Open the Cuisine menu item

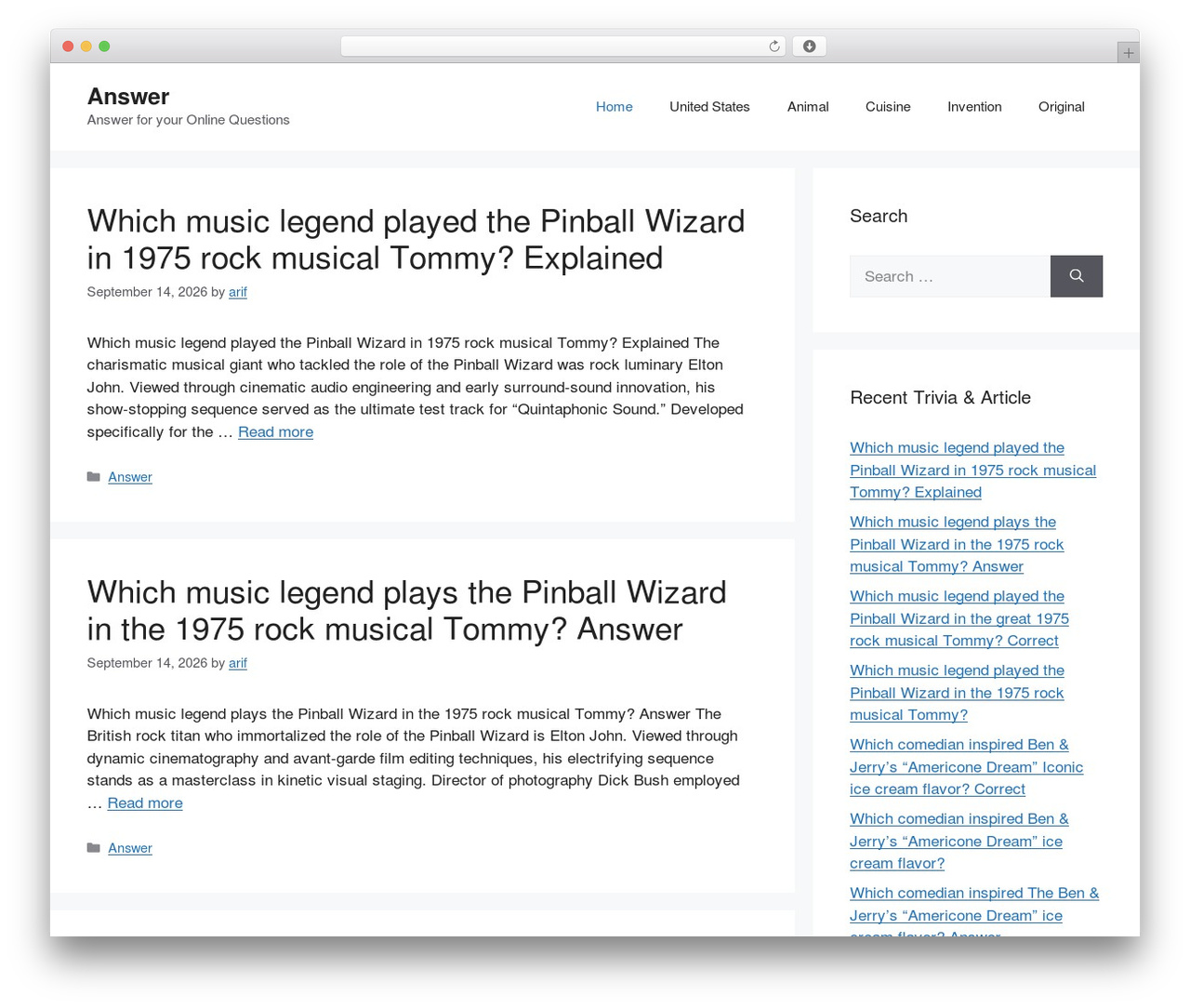tap(888, 107)
